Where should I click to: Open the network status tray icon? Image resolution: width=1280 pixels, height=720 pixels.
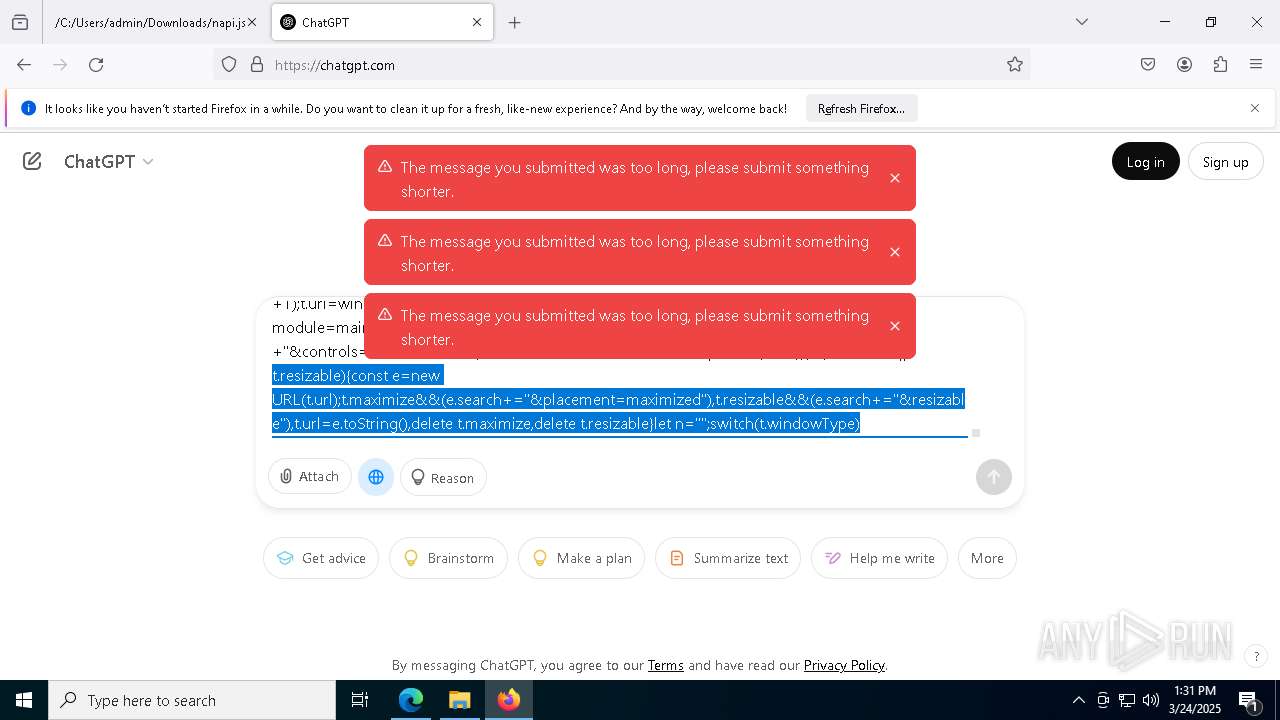coord(1127,700)
